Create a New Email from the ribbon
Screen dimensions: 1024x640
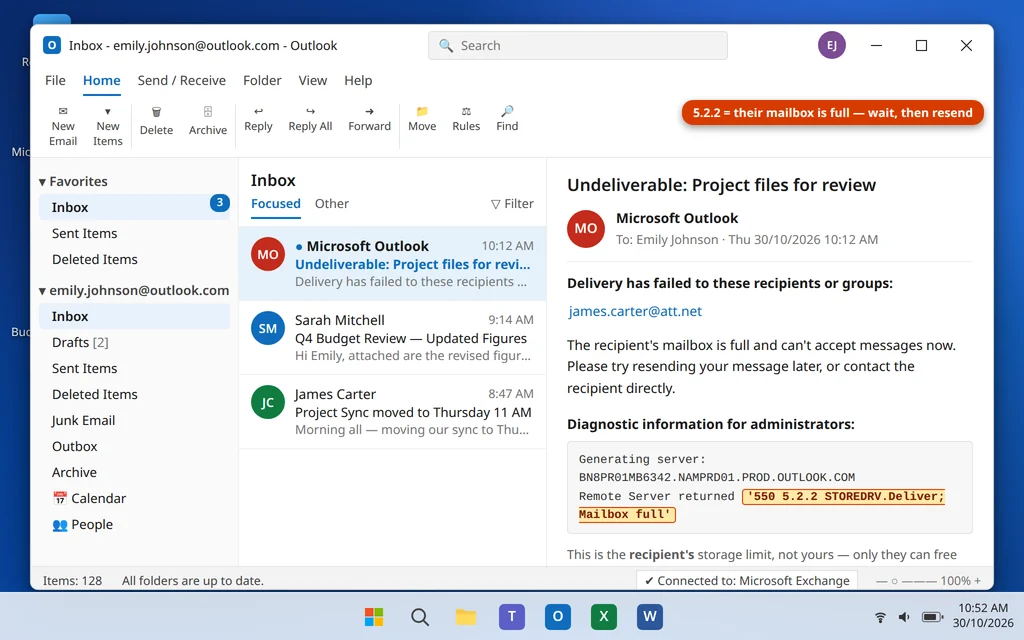click(x=63, y=126)
